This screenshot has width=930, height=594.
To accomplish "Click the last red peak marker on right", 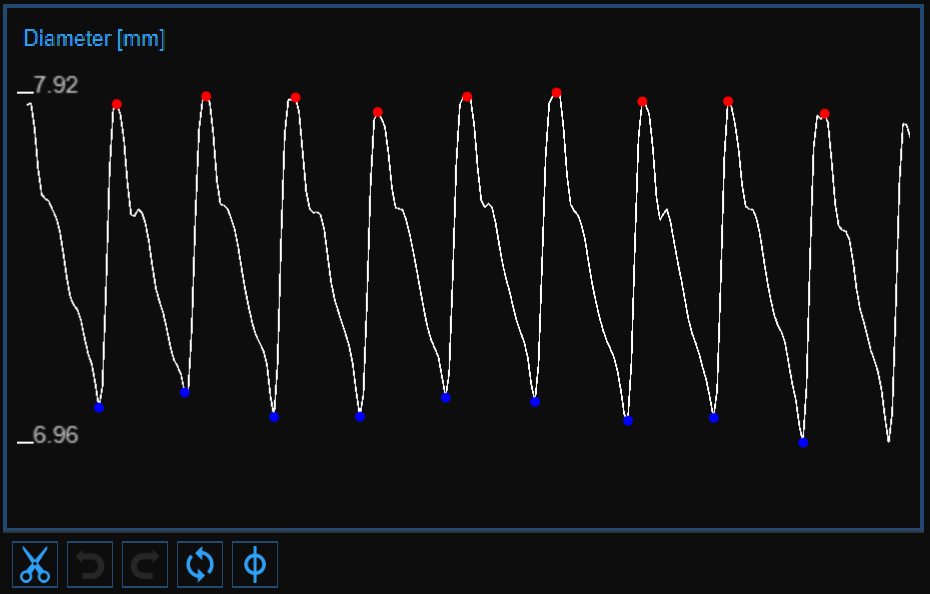I will click(825, 114).
